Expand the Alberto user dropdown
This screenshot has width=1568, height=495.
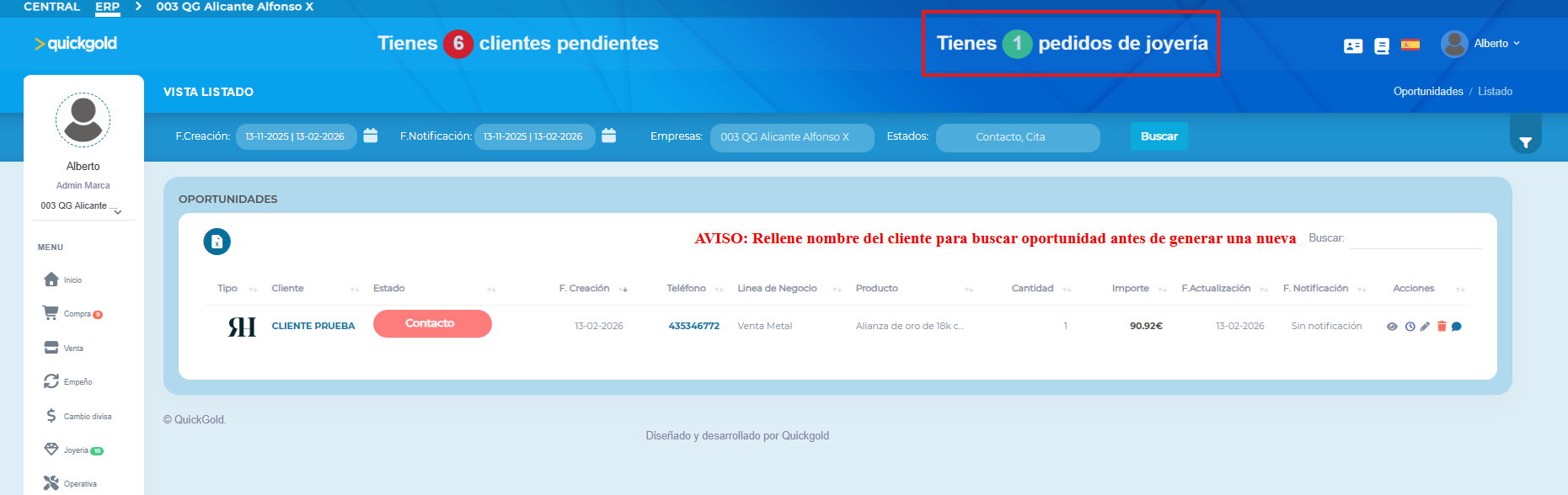(1496, 44)
